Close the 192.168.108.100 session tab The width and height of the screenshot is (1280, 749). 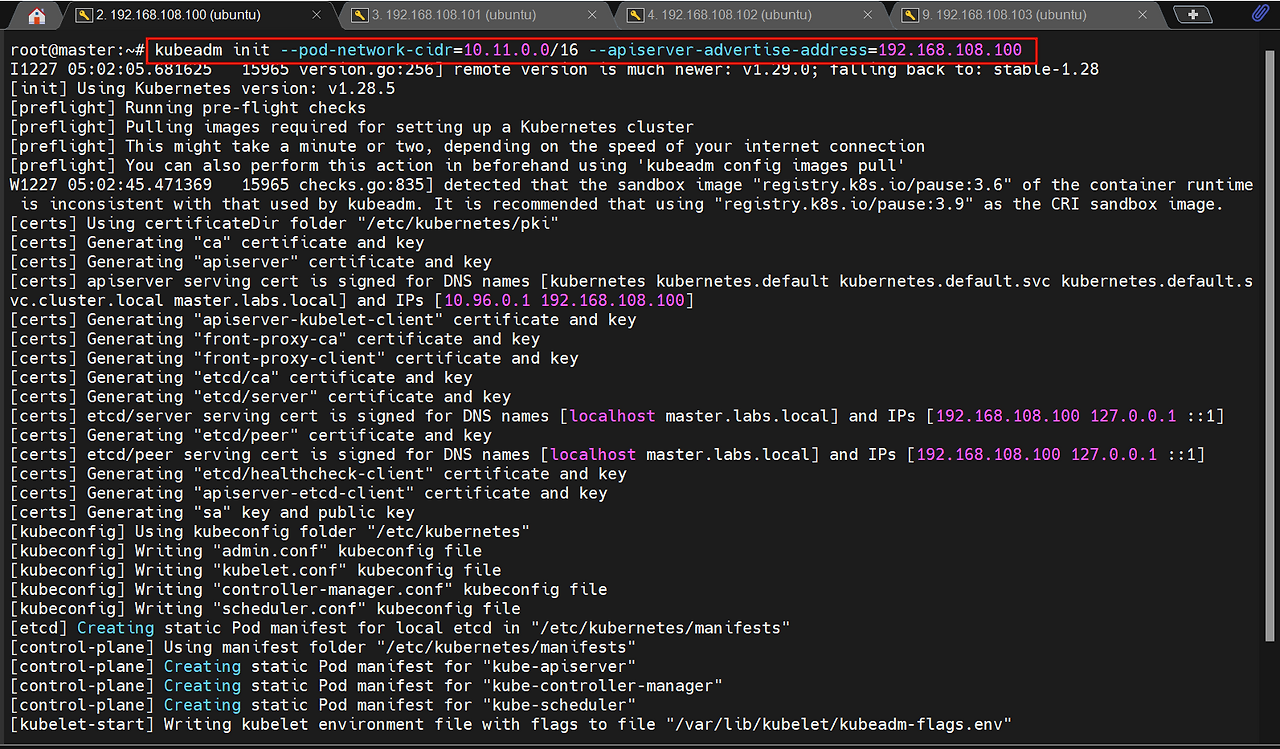(317, 15)
